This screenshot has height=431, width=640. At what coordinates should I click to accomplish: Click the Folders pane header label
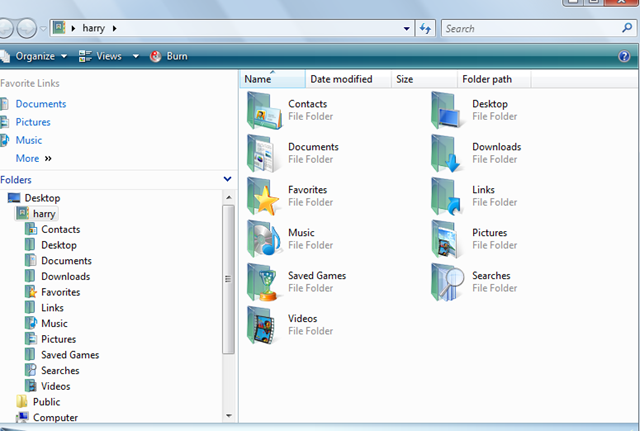pyautogui.click(x=16, y=180)
